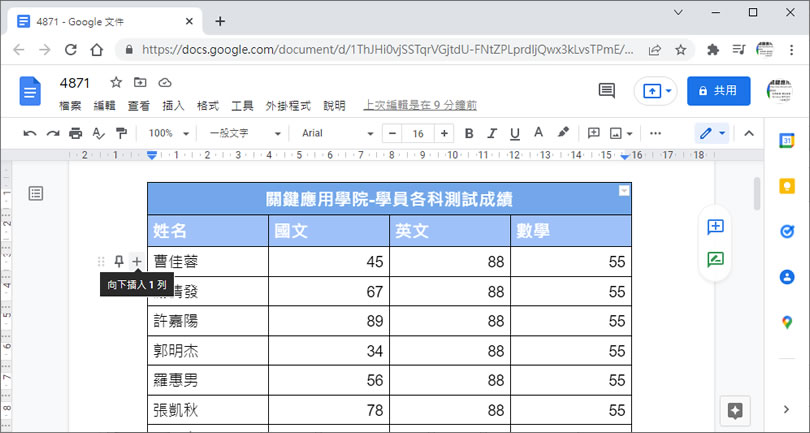Select the paint format roller
The width and height of the screenshot is (810, 433).
pyautogui.click(x=121, y=133)
